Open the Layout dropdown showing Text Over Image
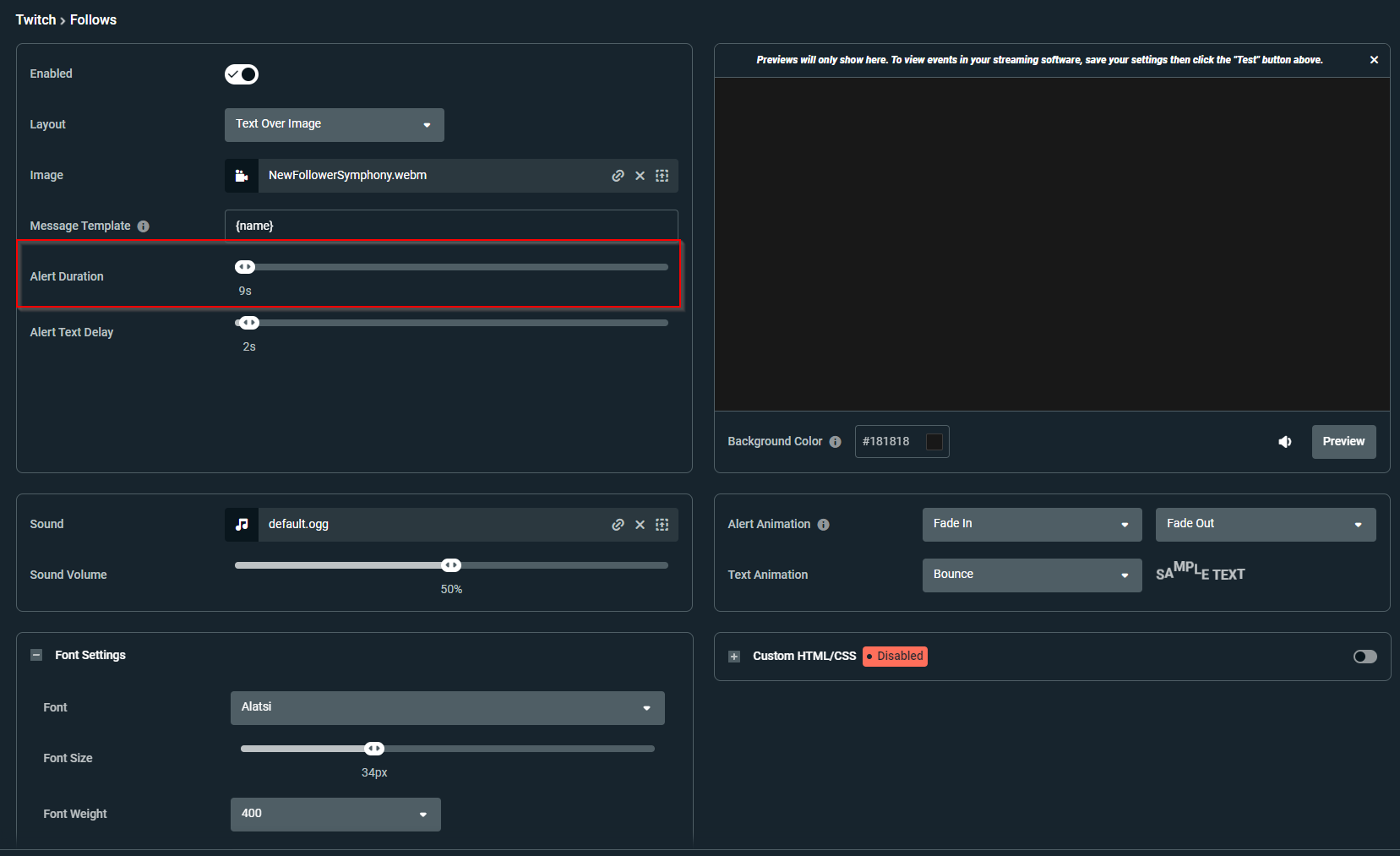This screenshot has height=856, width=1400. 334,124
